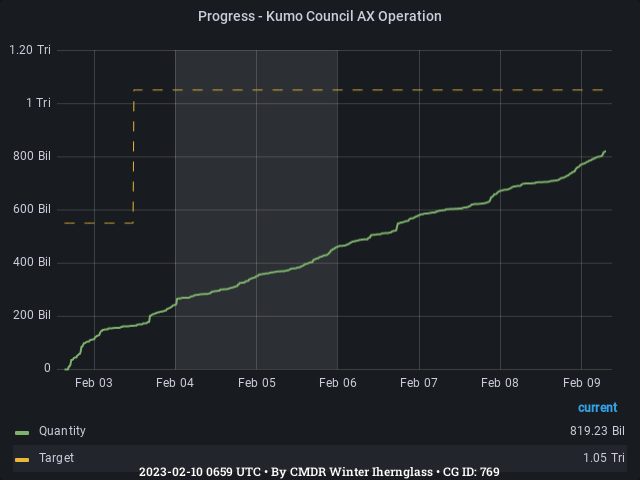Click the end point of the green Quantity line
The image size is (640, 480).
coord(605,151)
